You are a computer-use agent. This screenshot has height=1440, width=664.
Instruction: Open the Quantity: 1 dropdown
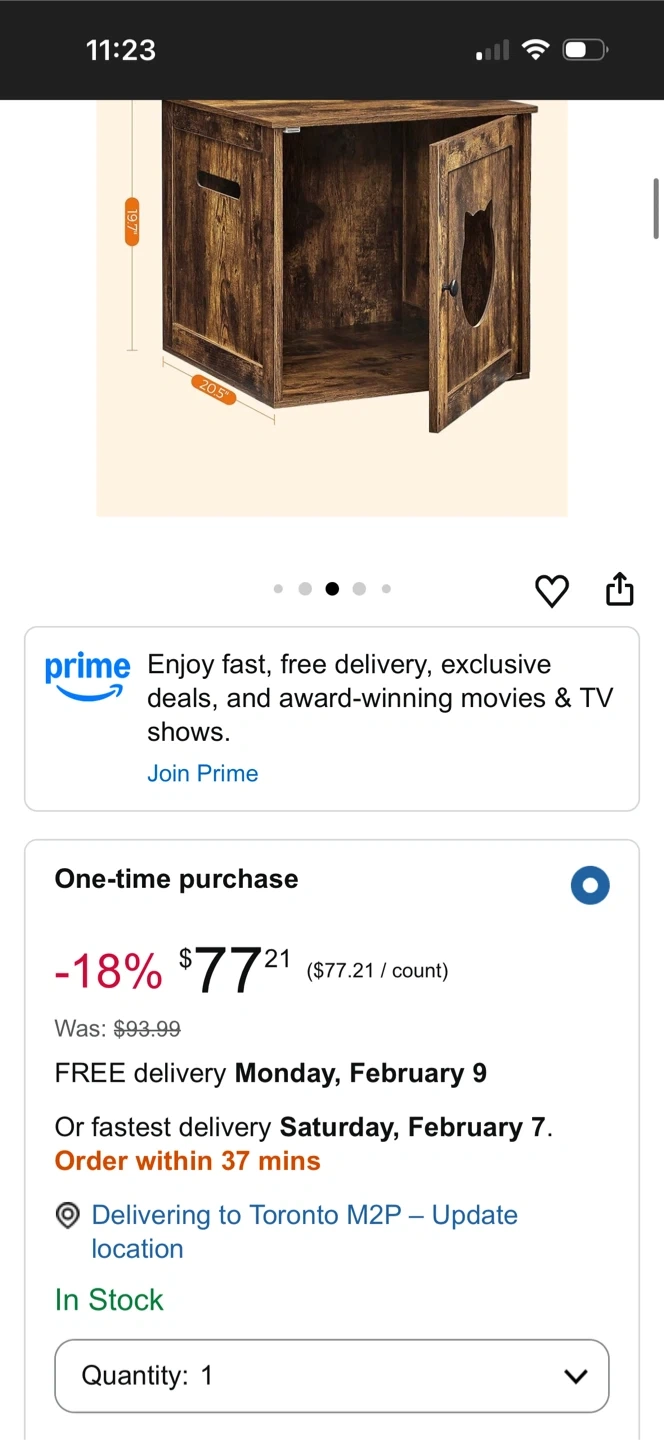coord(332,1376)
